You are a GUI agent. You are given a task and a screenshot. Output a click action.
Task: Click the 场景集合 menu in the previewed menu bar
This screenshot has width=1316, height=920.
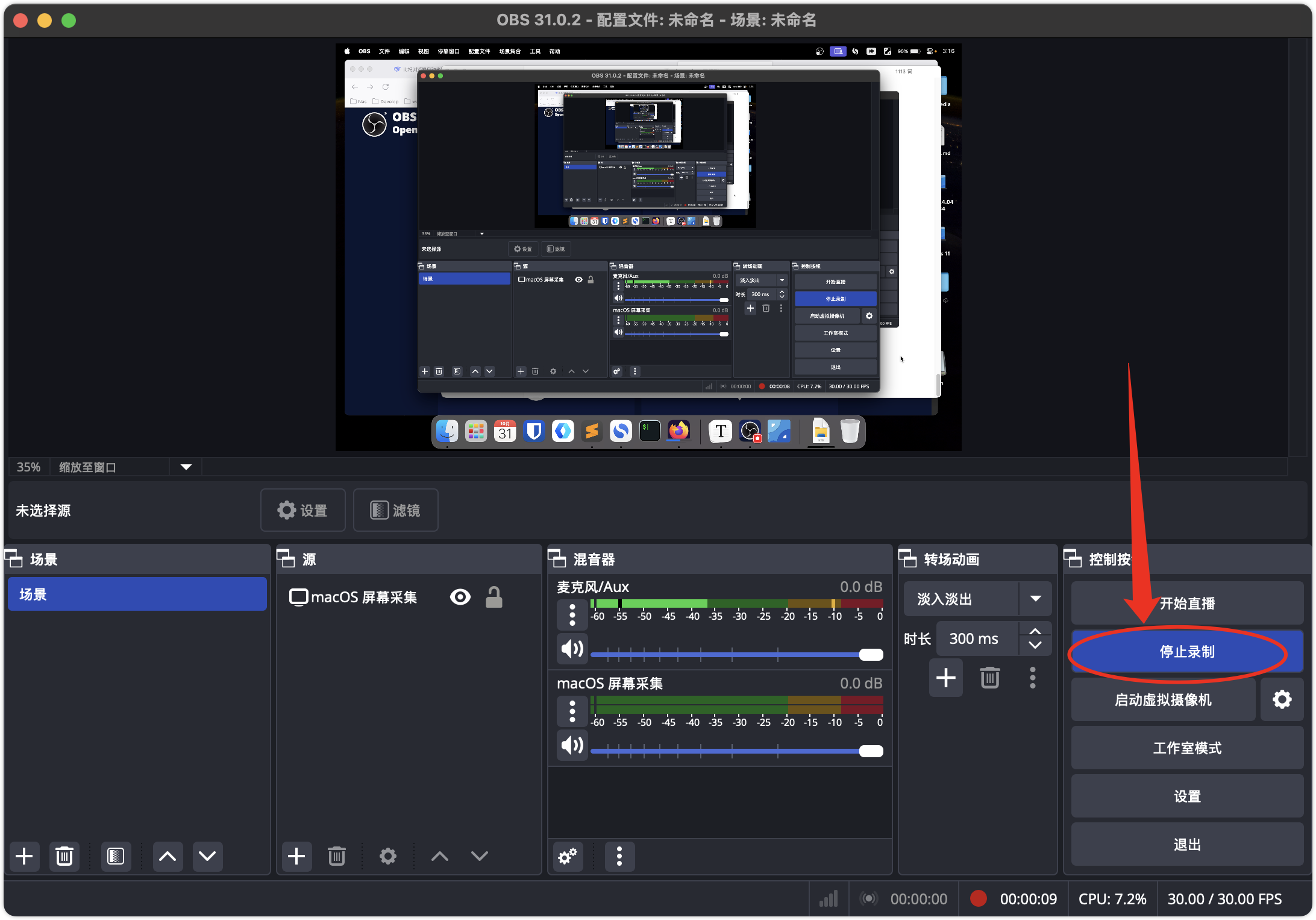coord(510,51)
